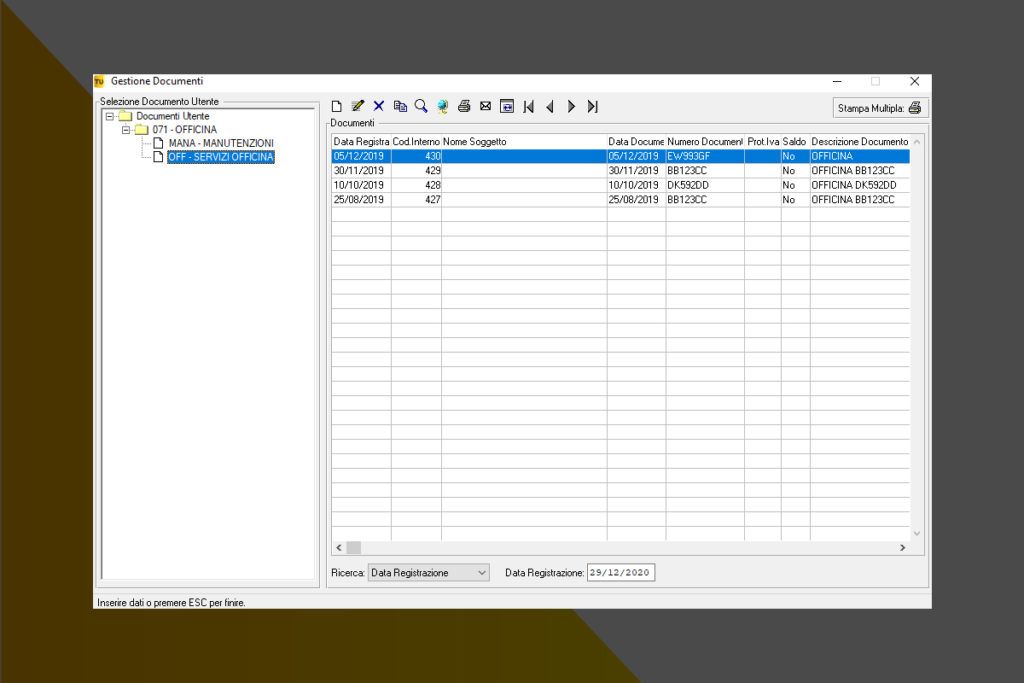The image size is (1024, 683).
Task: Open the Ricerca dropdown
Action: tap(428, 573)
